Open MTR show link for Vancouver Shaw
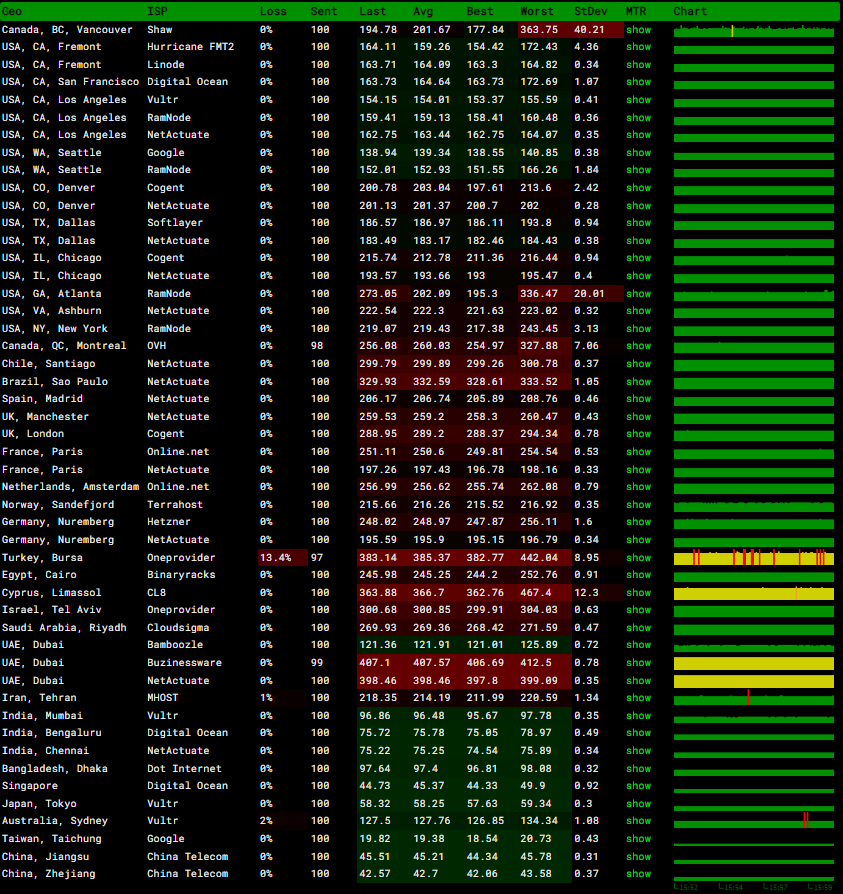 pos(638,30)
